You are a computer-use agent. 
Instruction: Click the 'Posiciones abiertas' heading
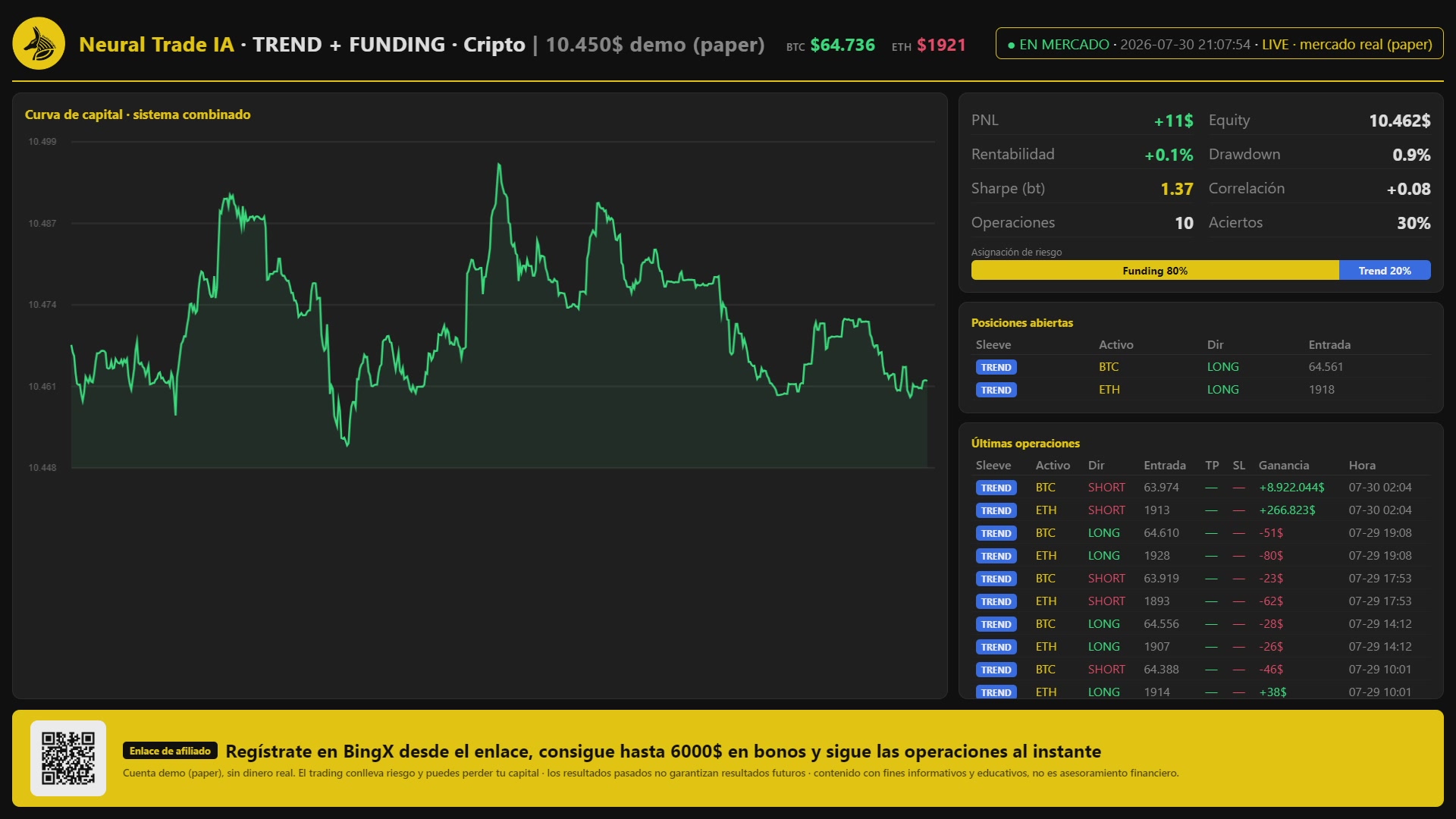[1022, 323]
